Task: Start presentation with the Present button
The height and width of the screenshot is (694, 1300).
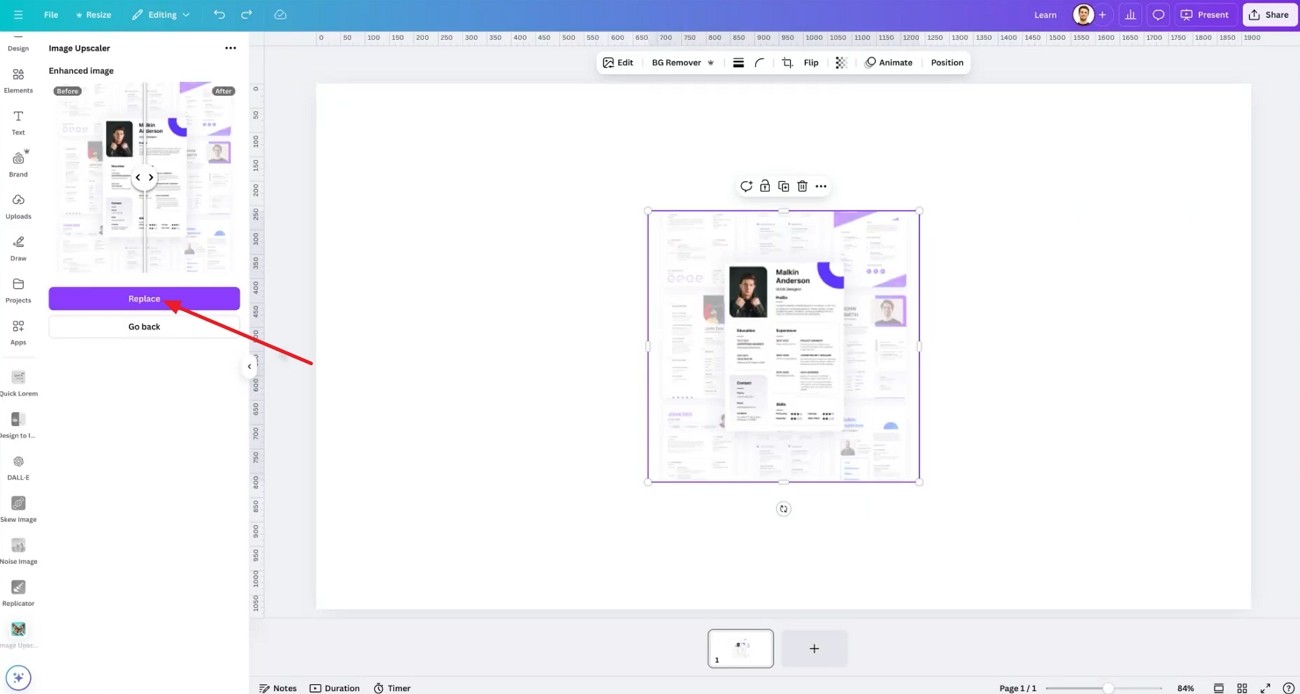Action: click(x=1205, y=15)
